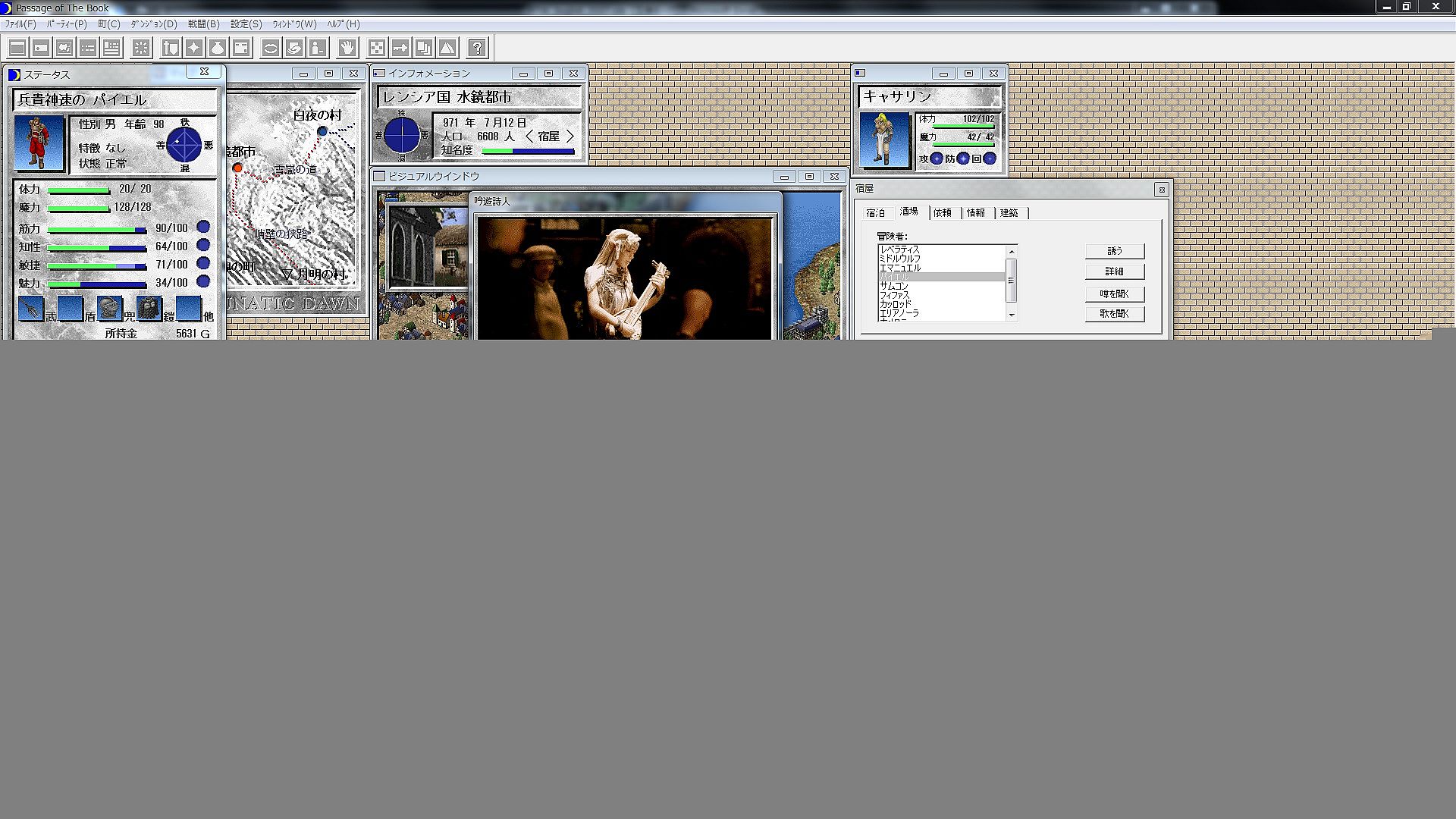The width and height of the screenshot is (1456, 819).
Task: Click the key icon in toolbar
Action: pyautogui.click(x=400, y=49)
